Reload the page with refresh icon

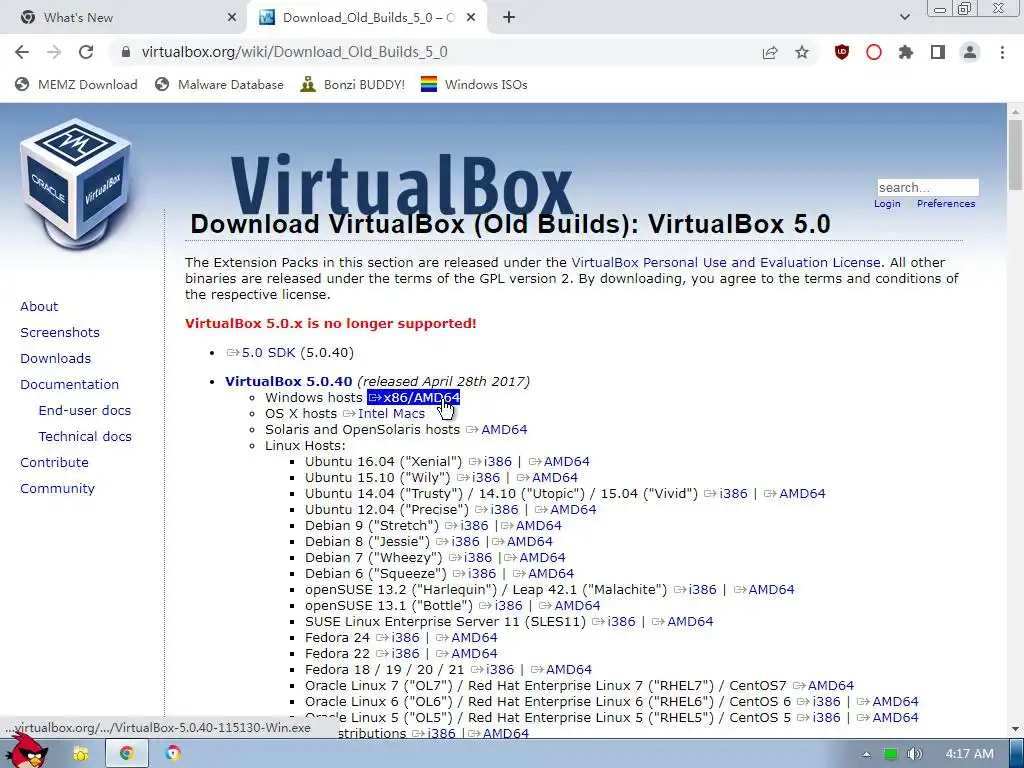tap(86, 52)
